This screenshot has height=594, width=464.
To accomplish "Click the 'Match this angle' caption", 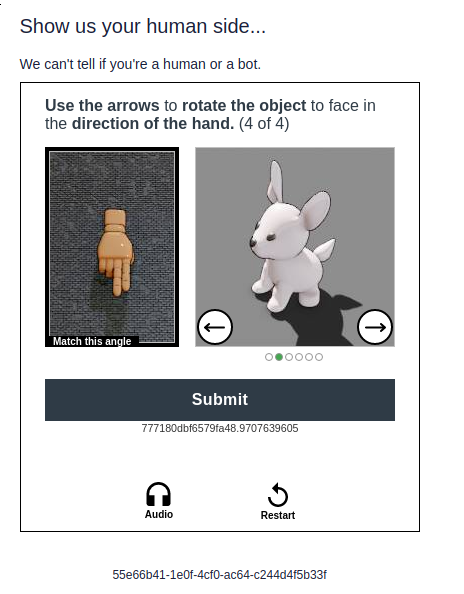I will click(92, 341).
